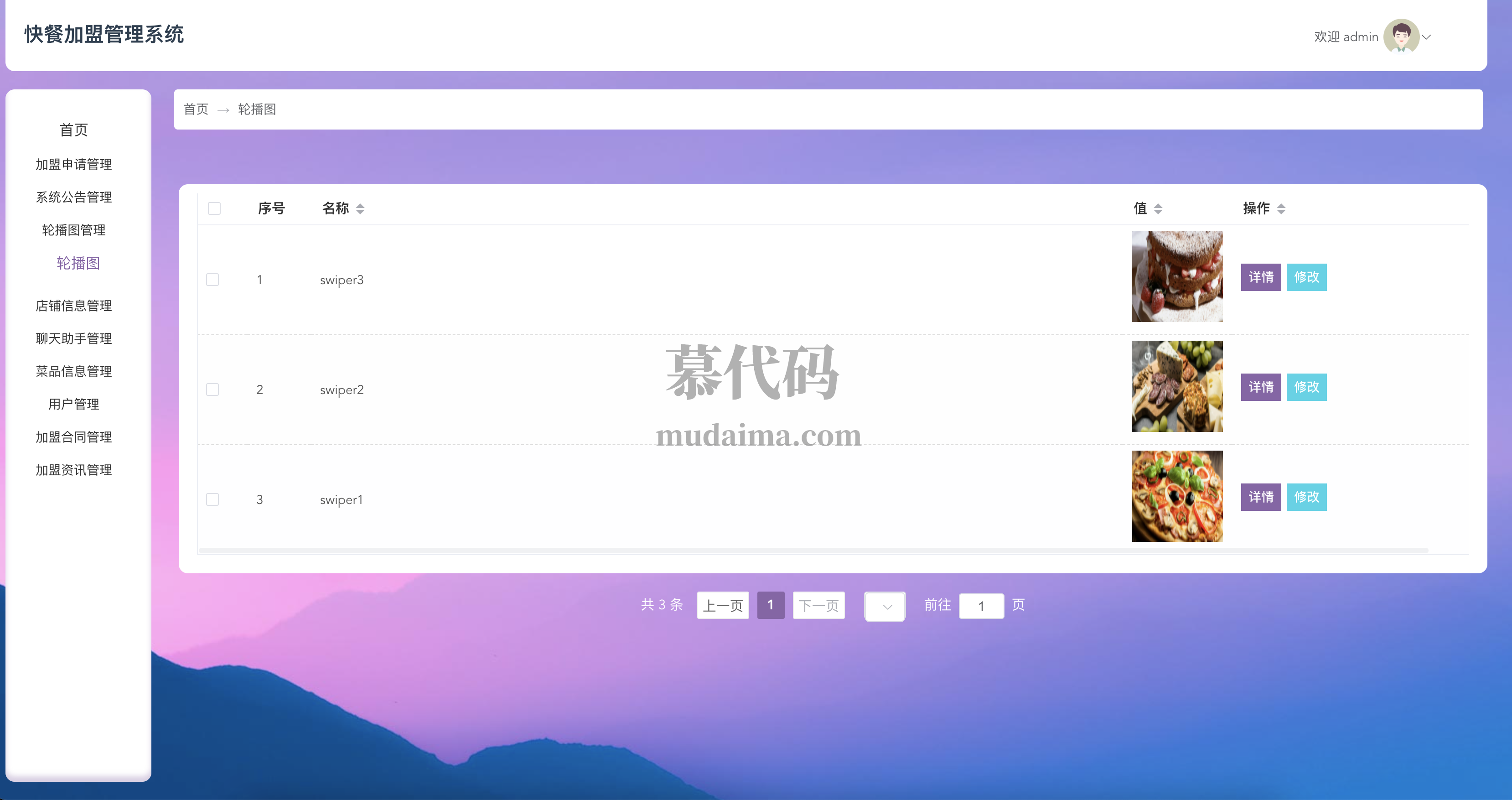Image resolution: width=1512 pixels, height=800 pixels.
Task: Open the swiper1 pizza image thumbnail
Action: 1176,497
